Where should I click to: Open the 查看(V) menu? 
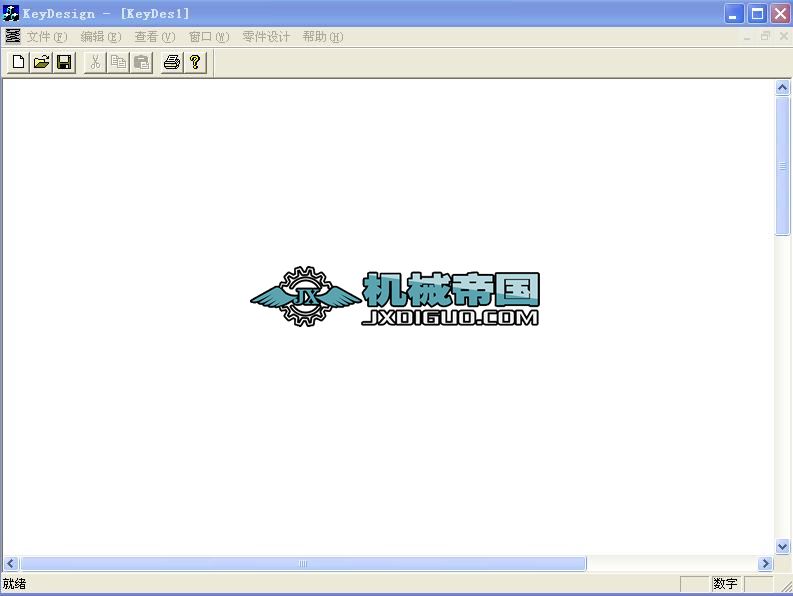155,37
